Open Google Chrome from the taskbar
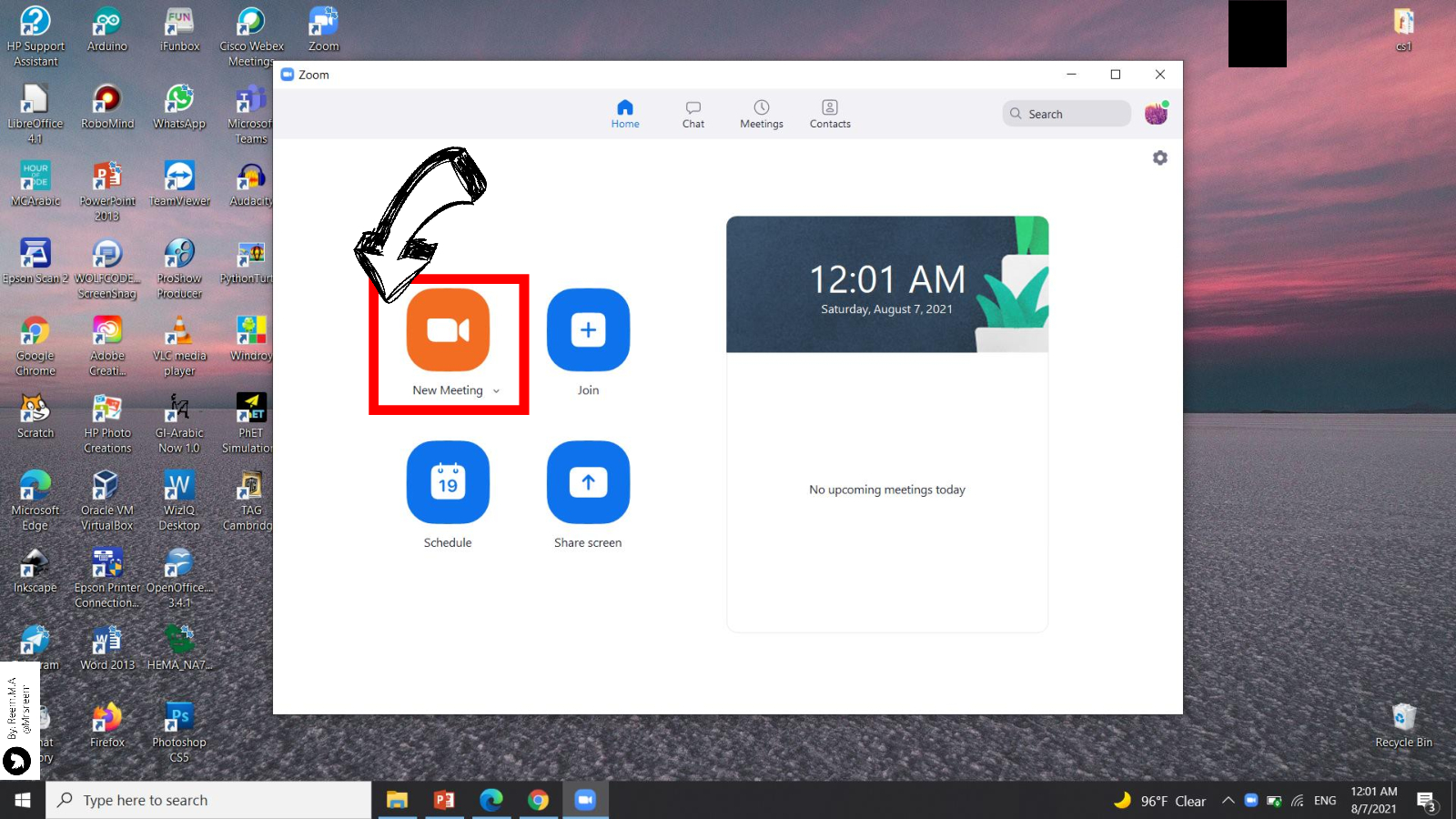The image size is (1456, 819). tap(538, 800)
